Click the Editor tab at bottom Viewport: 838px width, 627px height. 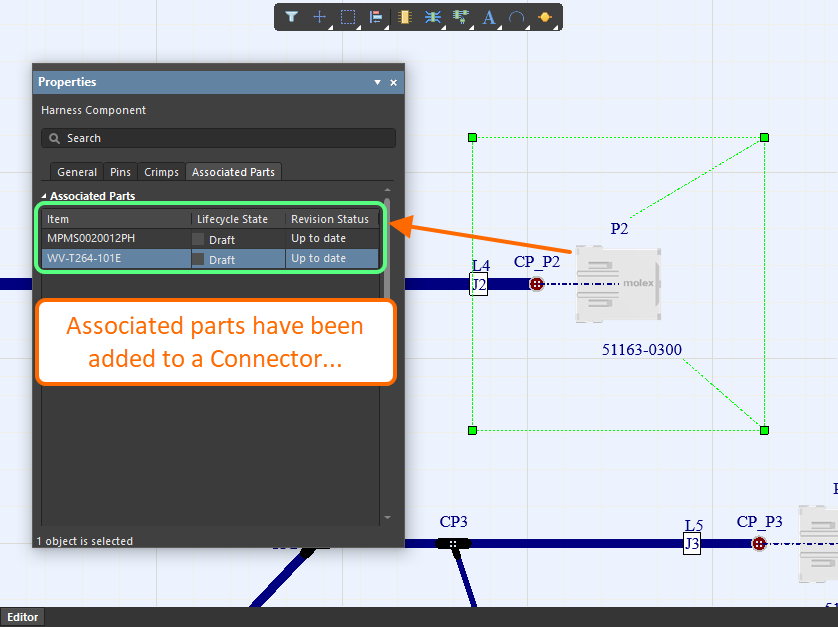pyautogui.click(x=24, y=617)
